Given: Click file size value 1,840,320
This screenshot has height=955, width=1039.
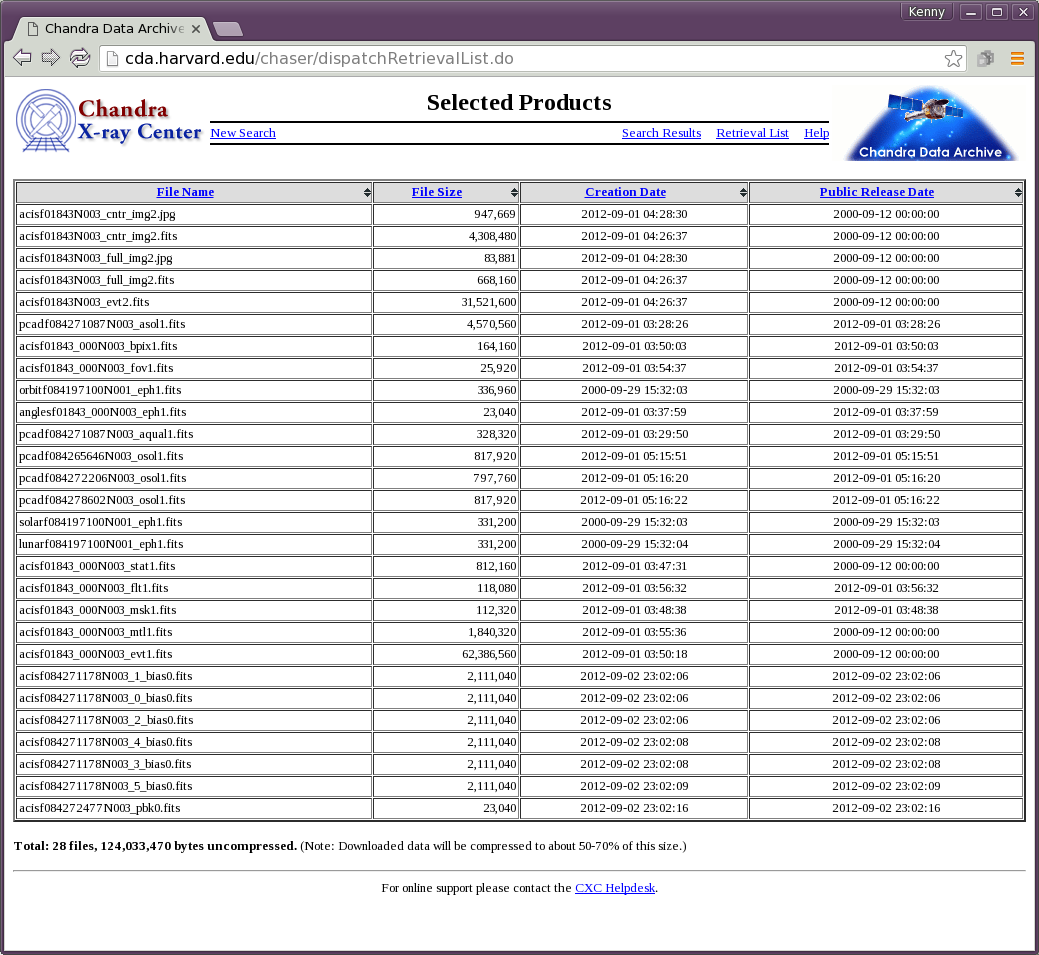Looking at the screenshot, I should pyautogui.click(x=492, y=631).
